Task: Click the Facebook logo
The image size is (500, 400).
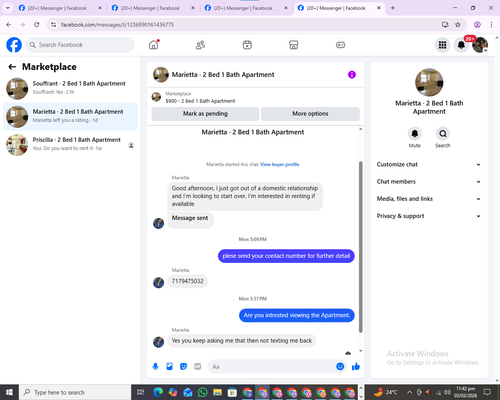Action: (14, 45)
